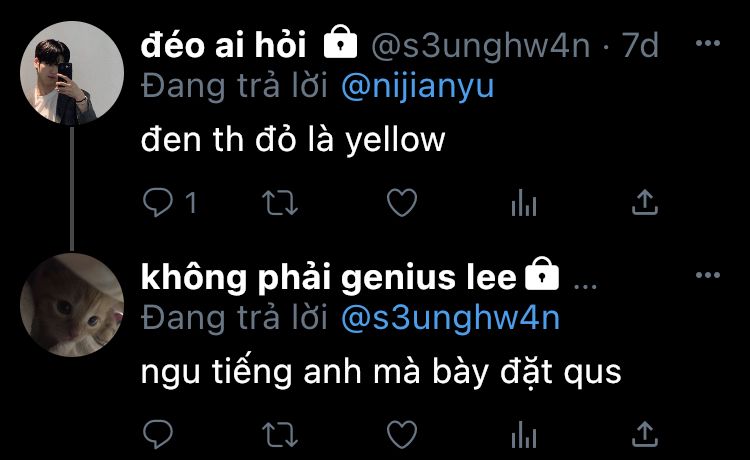Like the "đen th đỏ là yellow" tweet
Screen dimensions: 750x460
(x=402, y=203)
